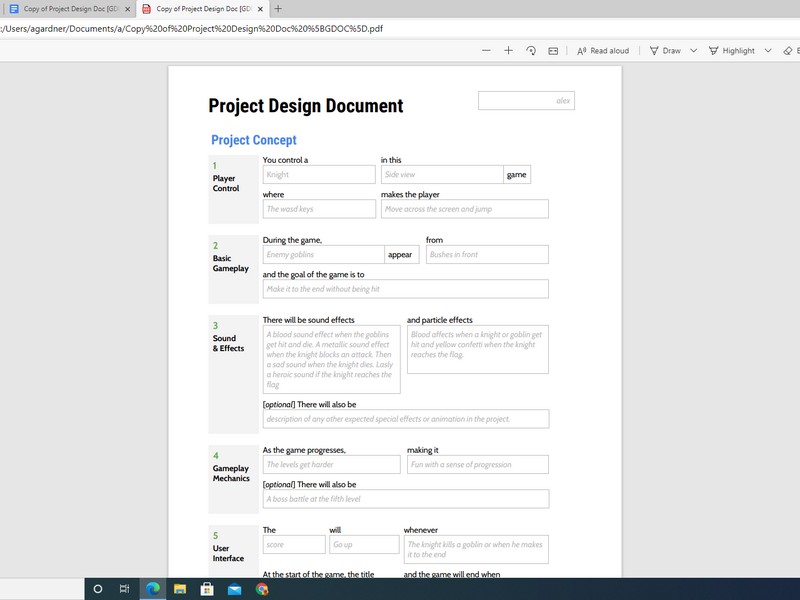Select the Draw pen tool

pos(665,50)
